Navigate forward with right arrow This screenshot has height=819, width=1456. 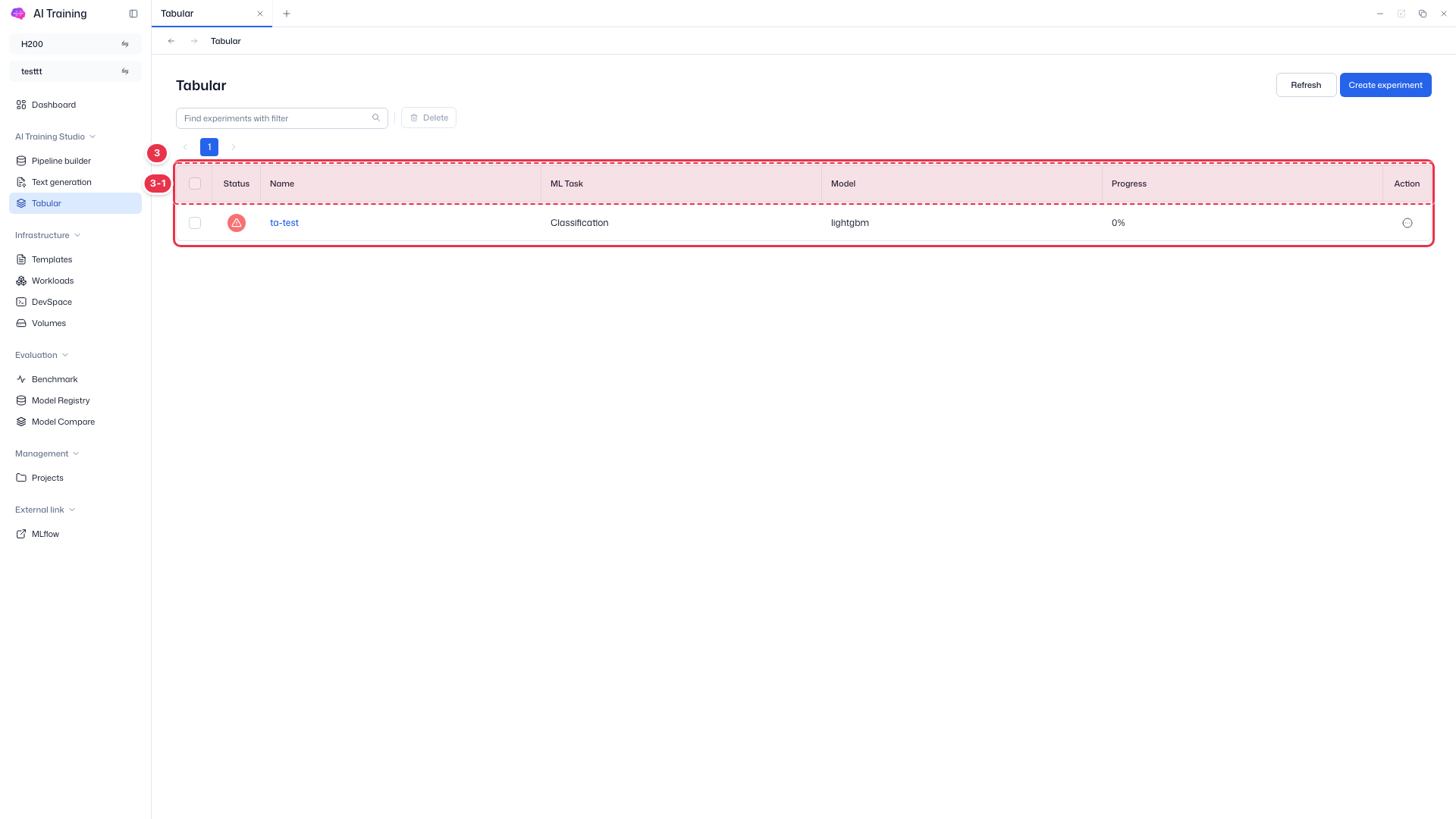click(x=194, y=41)
